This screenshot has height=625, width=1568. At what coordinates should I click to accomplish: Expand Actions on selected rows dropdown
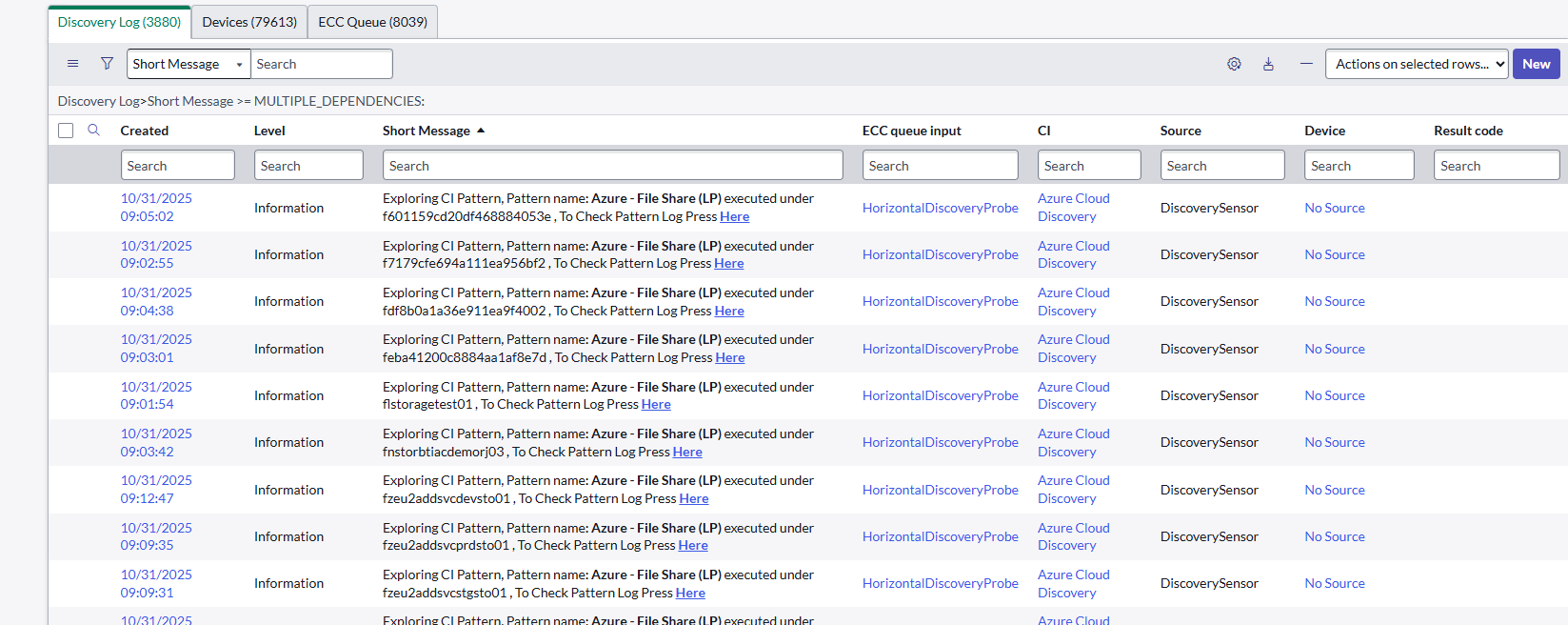tap(1416, 64)
